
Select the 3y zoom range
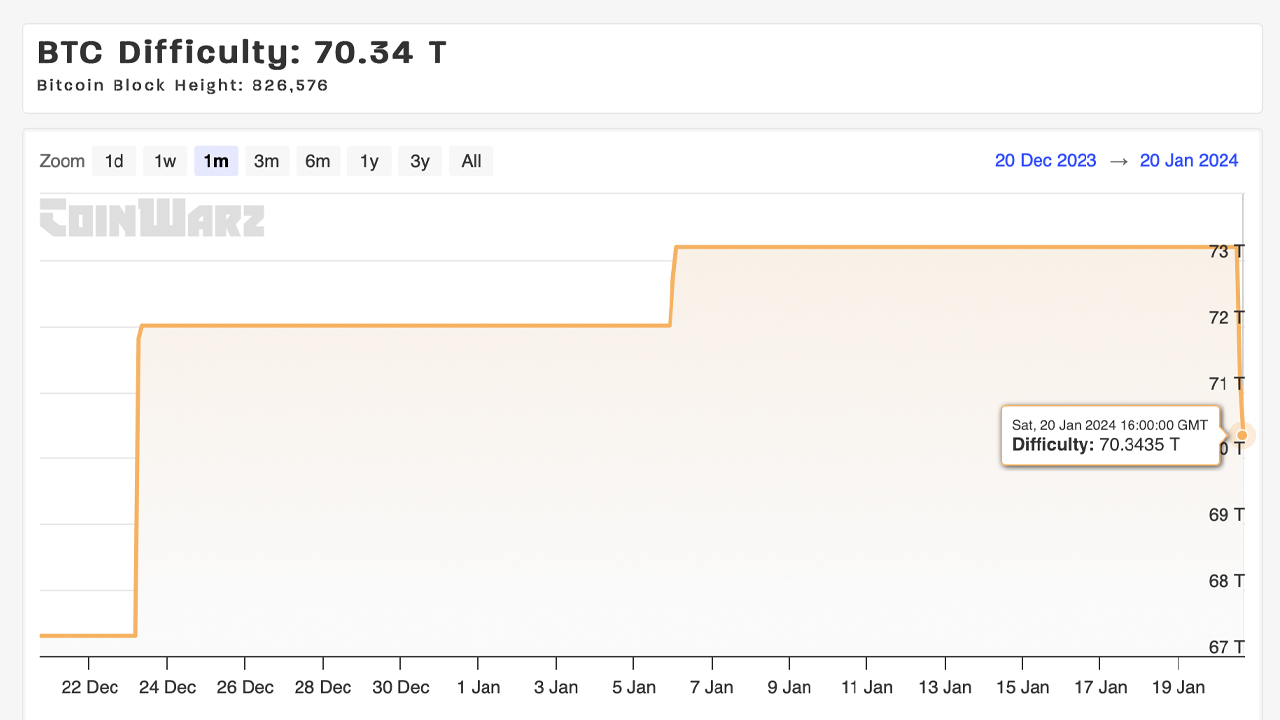tap(420, 160)
